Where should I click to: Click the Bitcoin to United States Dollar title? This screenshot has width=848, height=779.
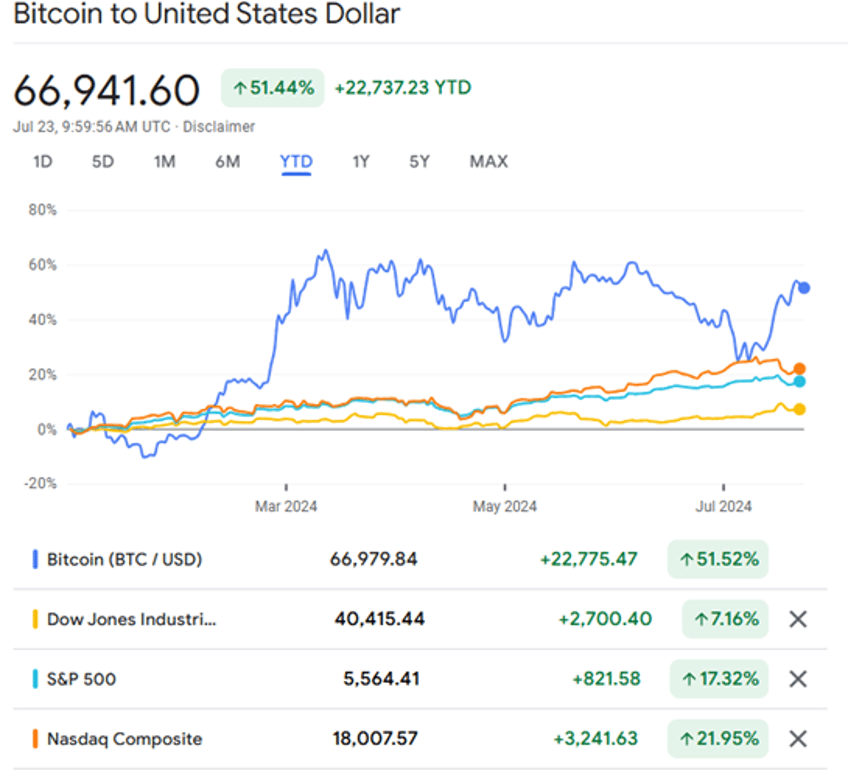pyautogui.click(x=207, y=14)
